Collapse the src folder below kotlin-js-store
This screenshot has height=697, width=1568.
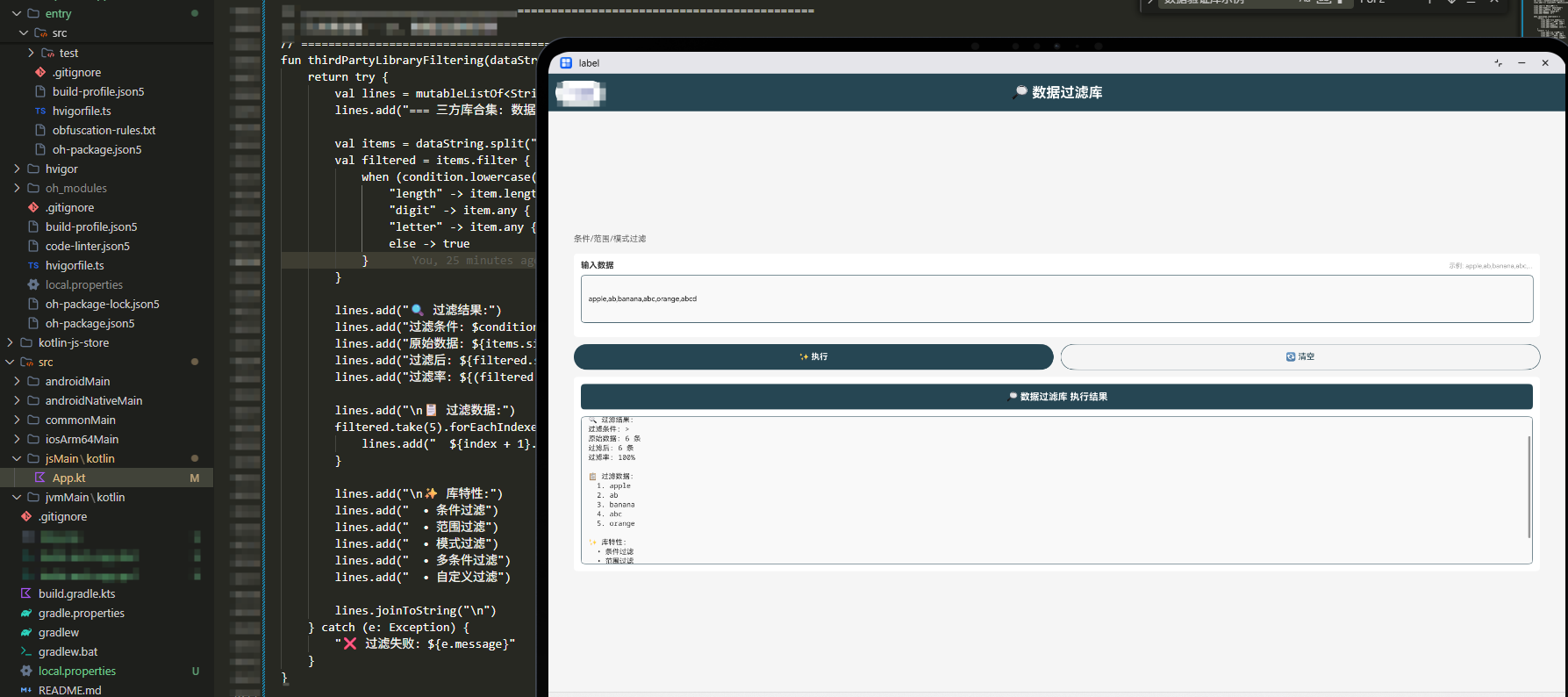click(x=10, y=362)
